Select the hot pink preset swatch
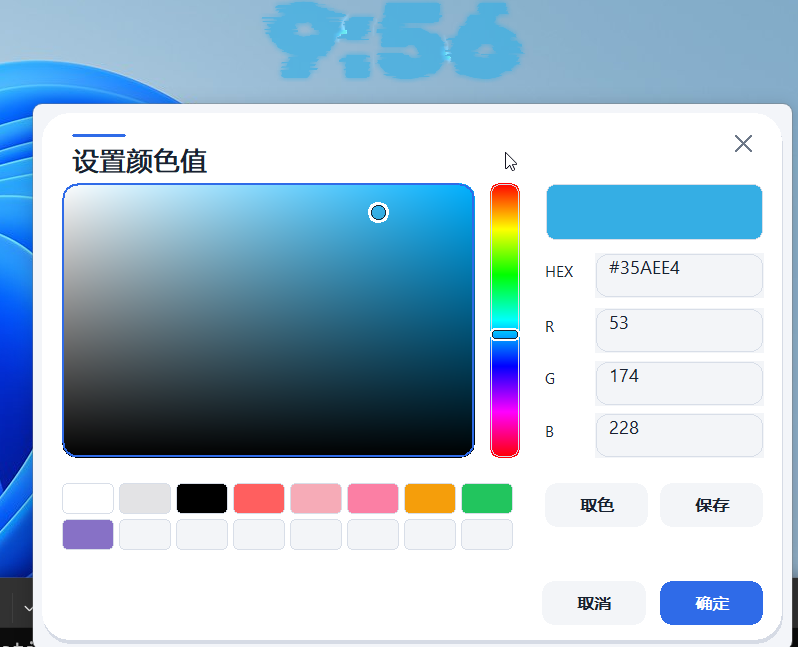 [373, 498]
